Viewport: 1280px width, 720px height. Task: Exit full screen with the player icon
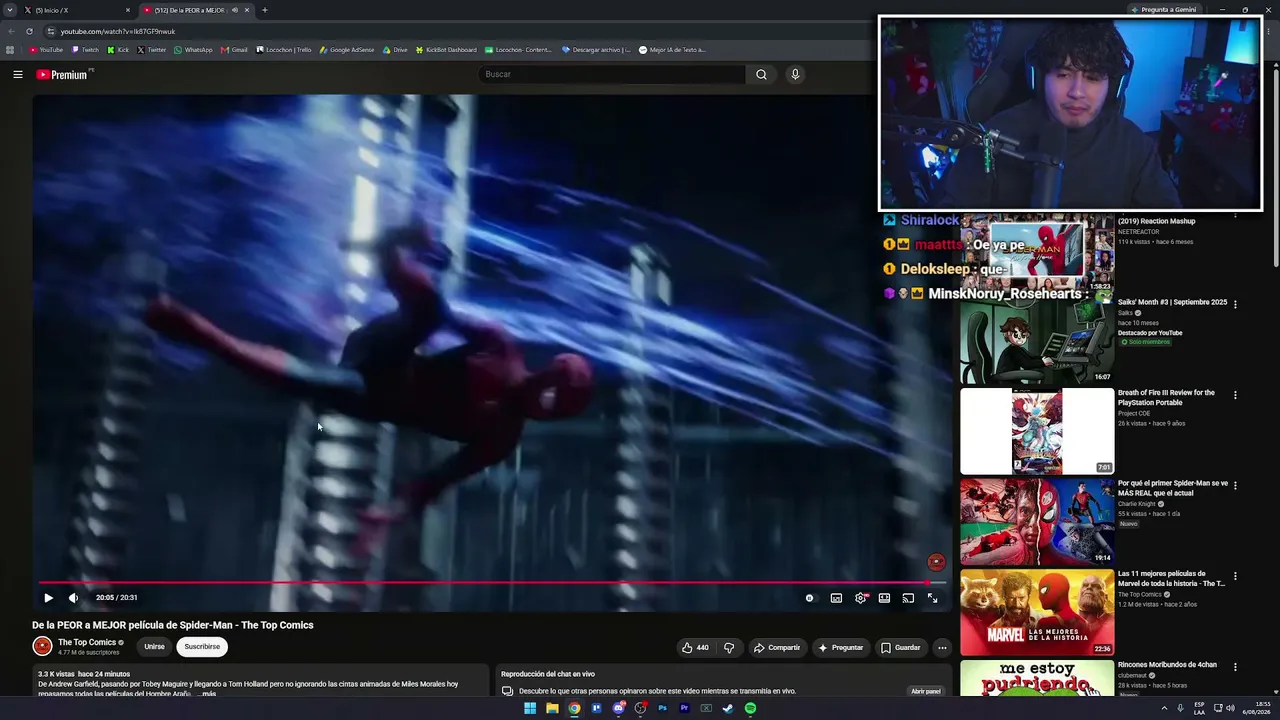coord(932,598)
